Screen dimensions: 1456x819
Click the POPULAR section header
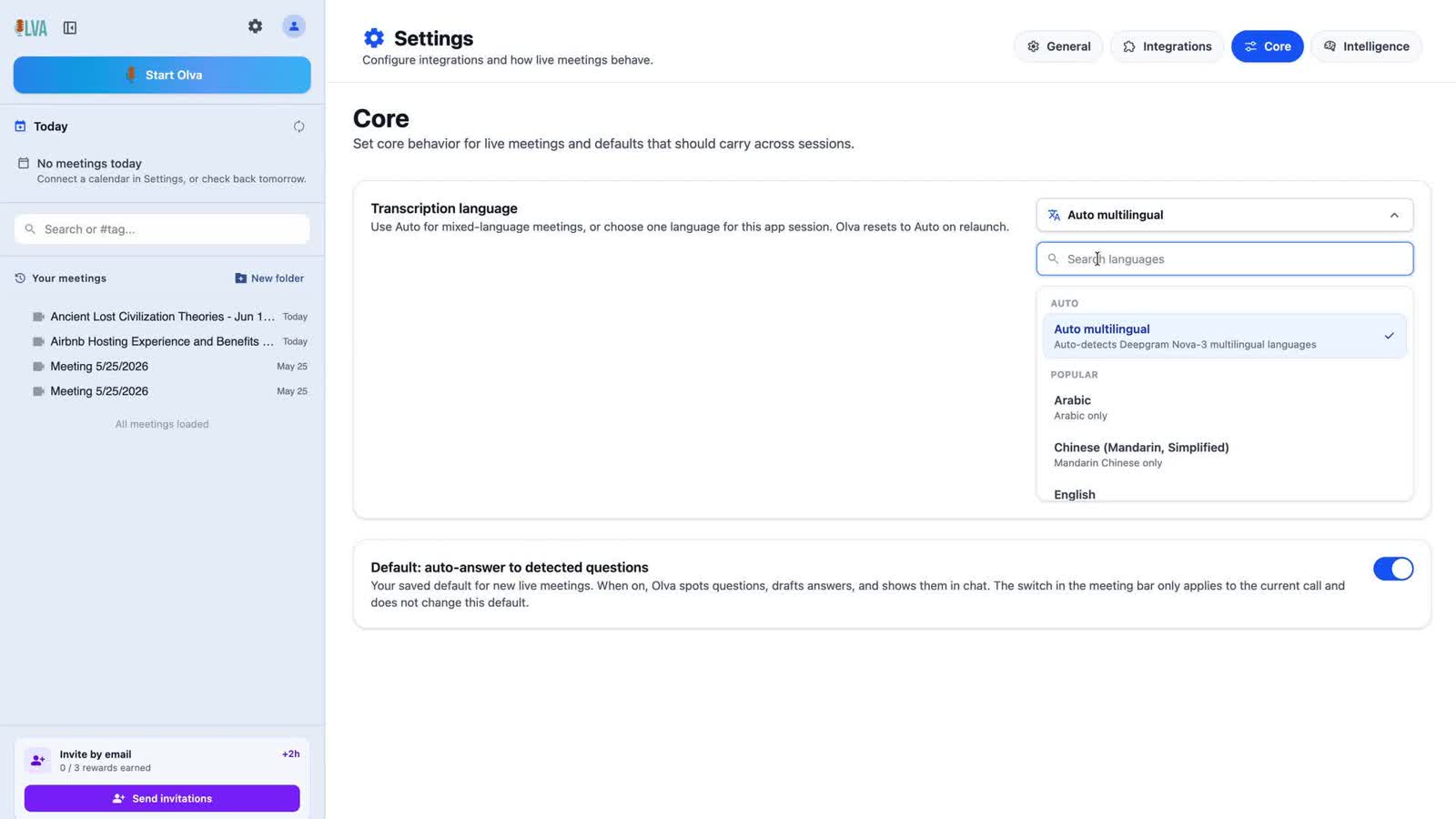(1074, 375)
